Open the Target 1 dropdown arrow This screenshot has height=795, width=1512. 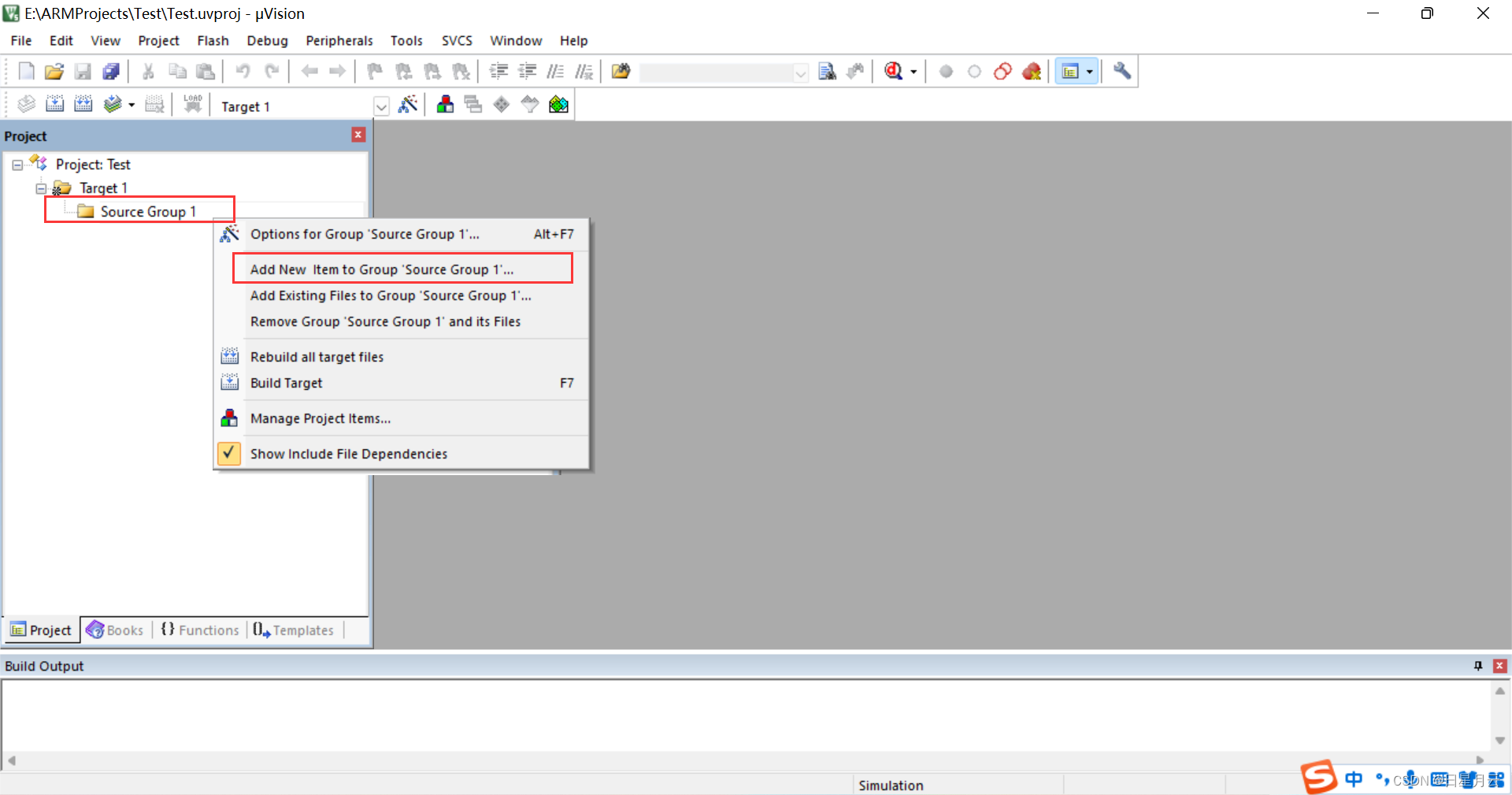tap(381, 106)
